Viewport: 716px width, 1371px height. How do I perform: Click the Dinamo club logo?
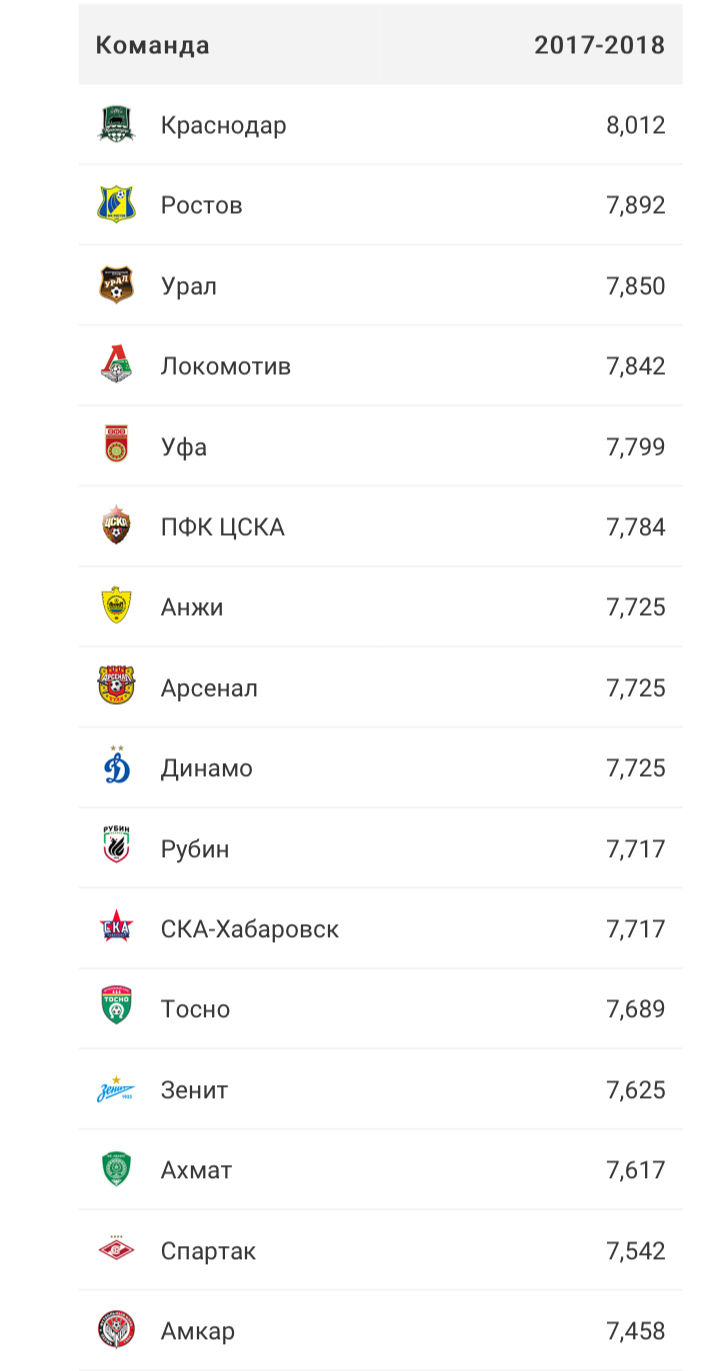(x=116, y=767)
